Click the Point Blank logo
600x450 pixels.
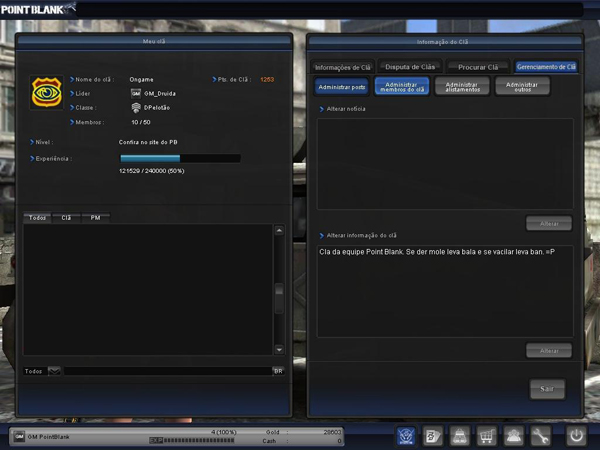pyautogui.click(x=38, y=9)
